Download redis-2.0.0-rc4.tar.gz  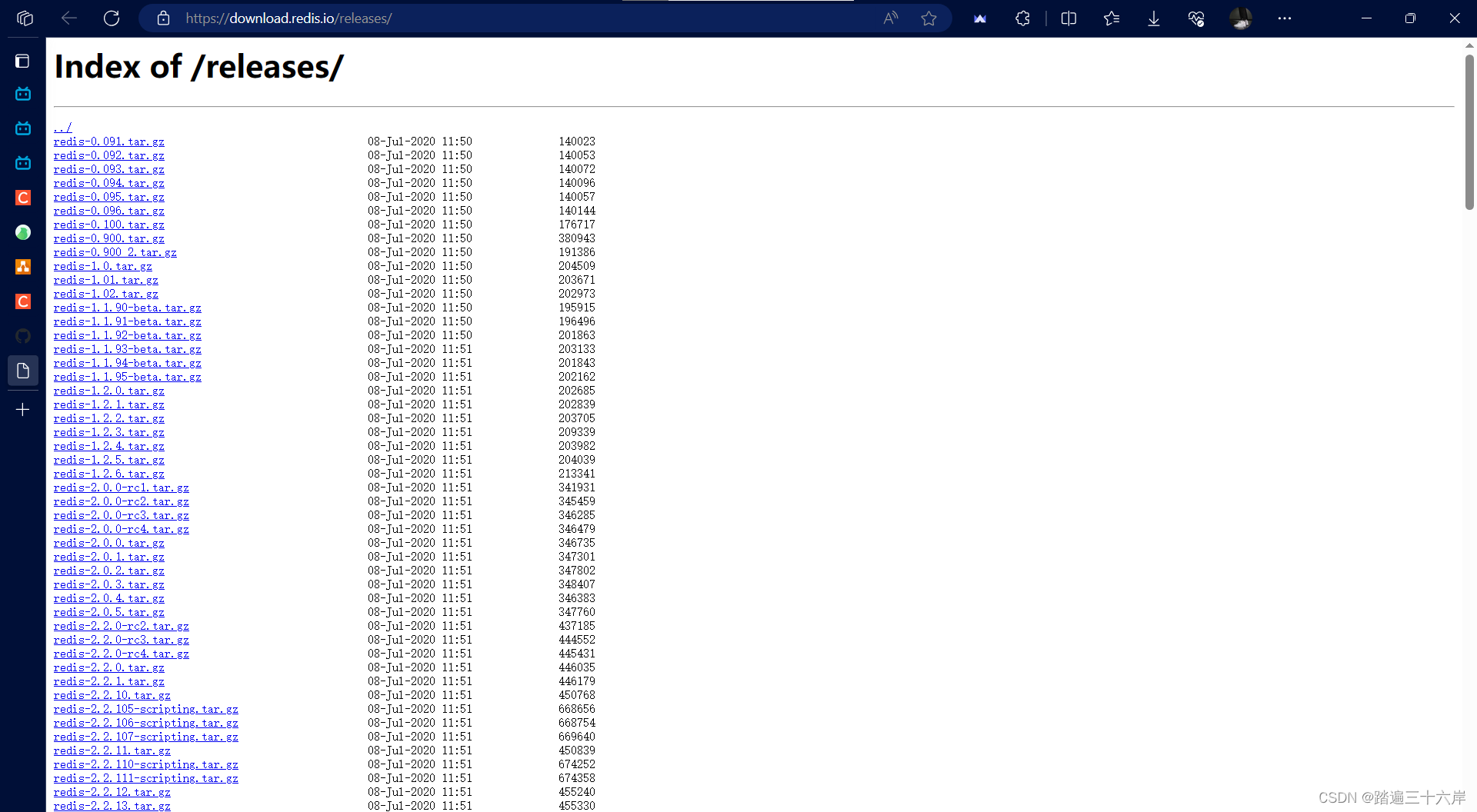[121, 529]
